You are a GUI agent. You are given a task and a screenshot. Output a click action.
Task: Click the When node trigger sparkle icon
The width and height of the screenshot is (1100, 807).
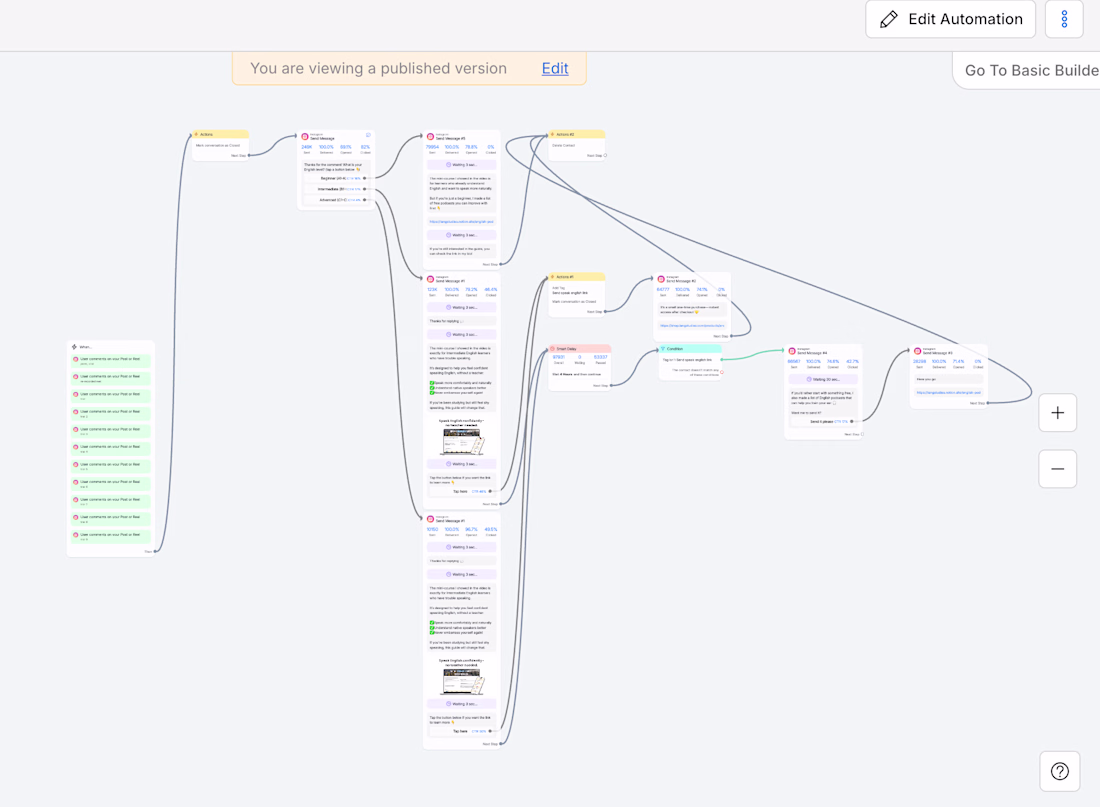(x=74, y=347)
